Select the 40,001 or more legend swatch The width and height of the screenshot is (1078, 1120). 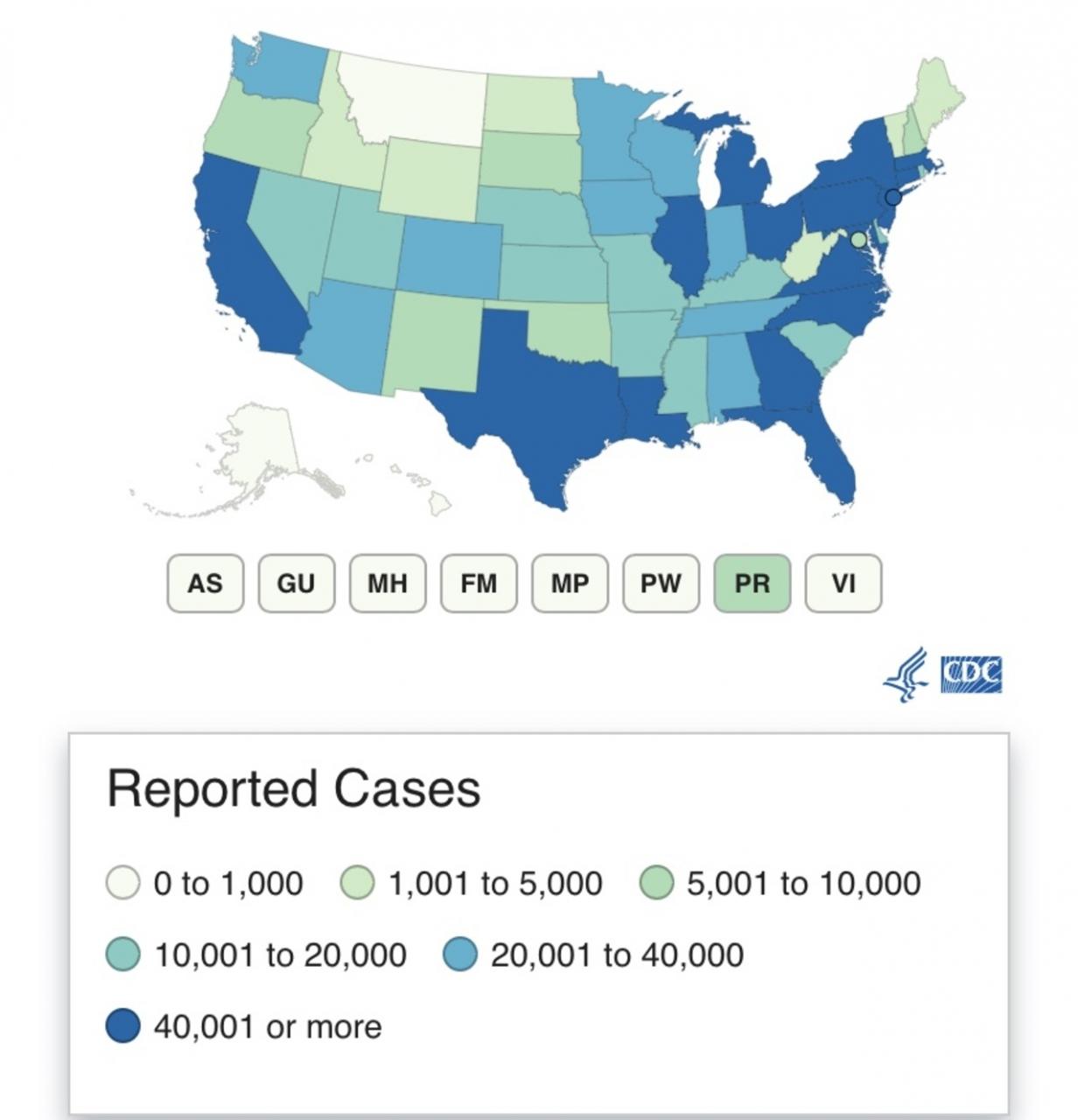(123, 1026)
